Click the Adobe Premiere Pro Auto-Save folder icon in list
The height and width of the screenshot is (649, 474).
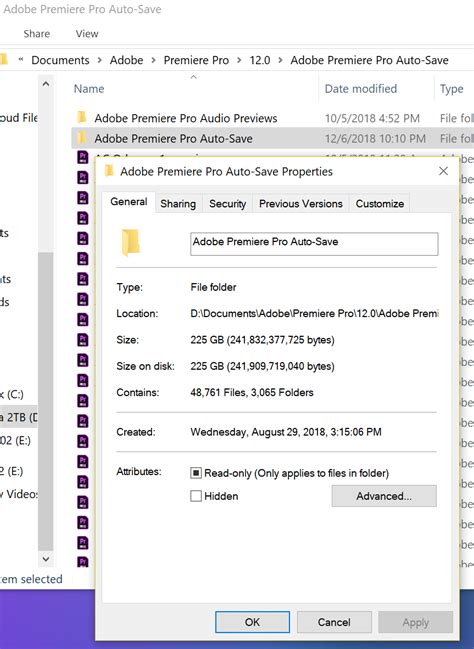point(82,138)
